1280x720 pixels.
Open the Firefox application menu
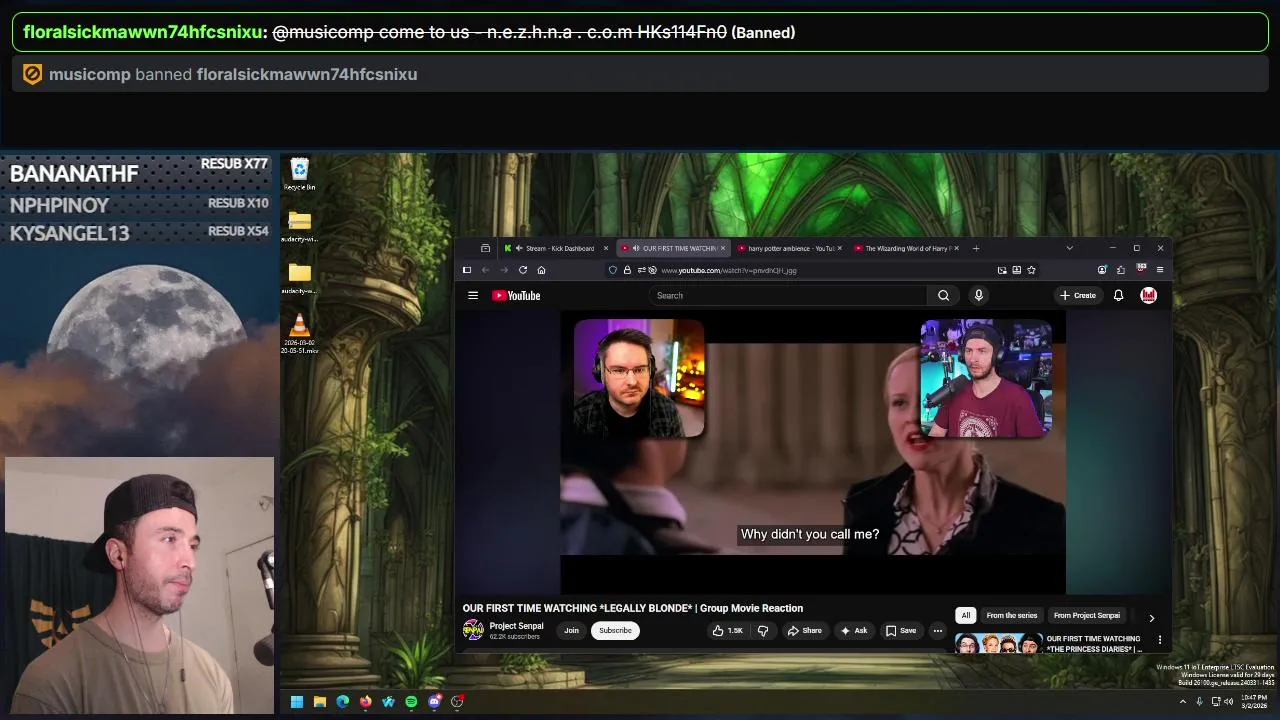[x=1160, y=270]
